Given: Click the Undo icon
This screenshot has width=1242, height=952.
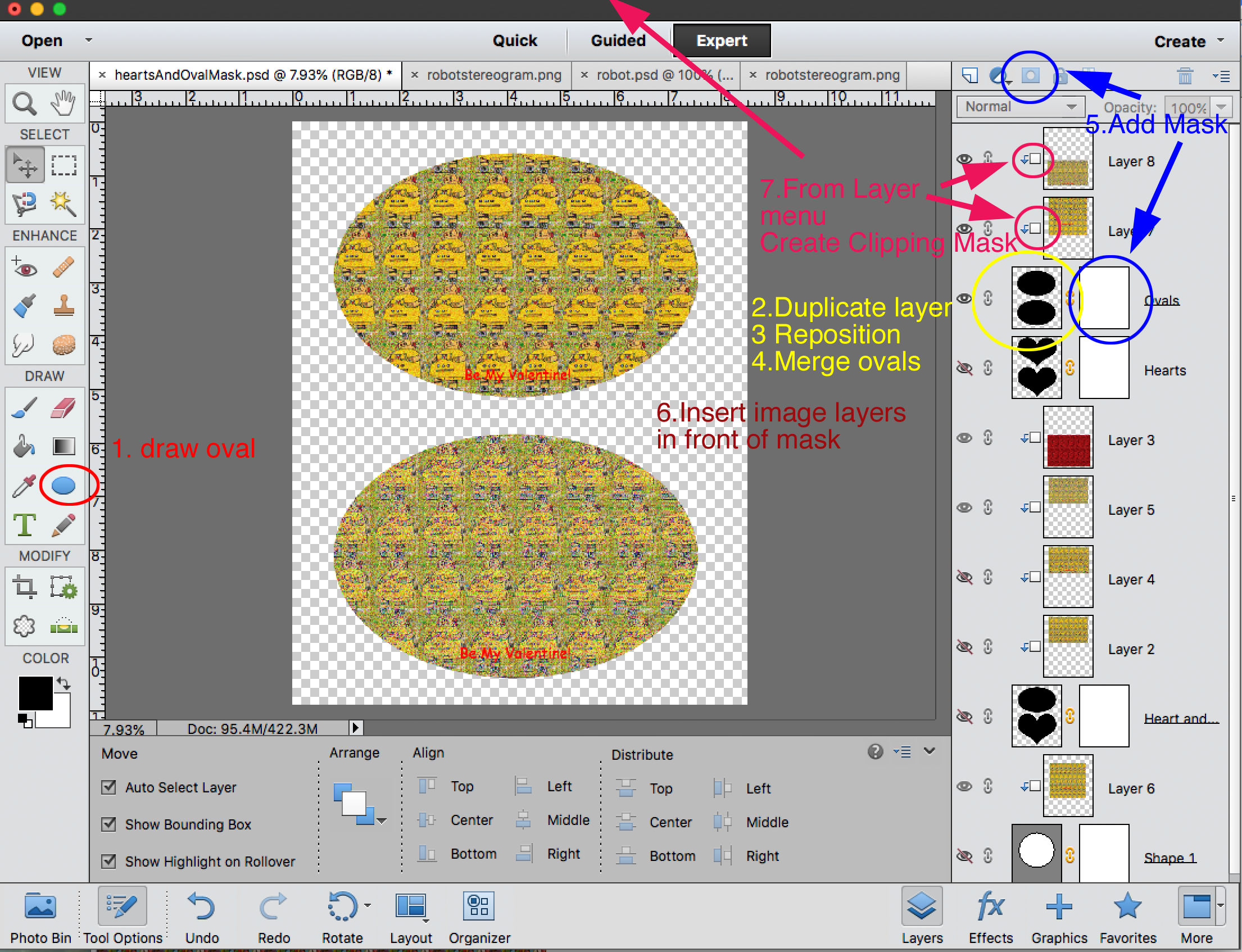Looking at the screenshot, I should pyautogui.click(x=201, y=906).
